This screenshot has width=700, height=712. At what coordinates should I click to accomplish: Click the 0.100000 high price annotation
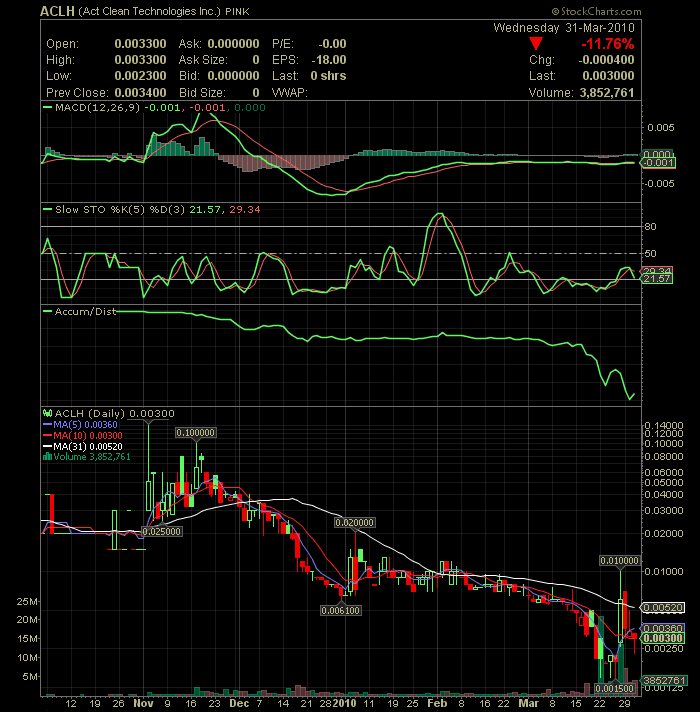tap(196, 433)
